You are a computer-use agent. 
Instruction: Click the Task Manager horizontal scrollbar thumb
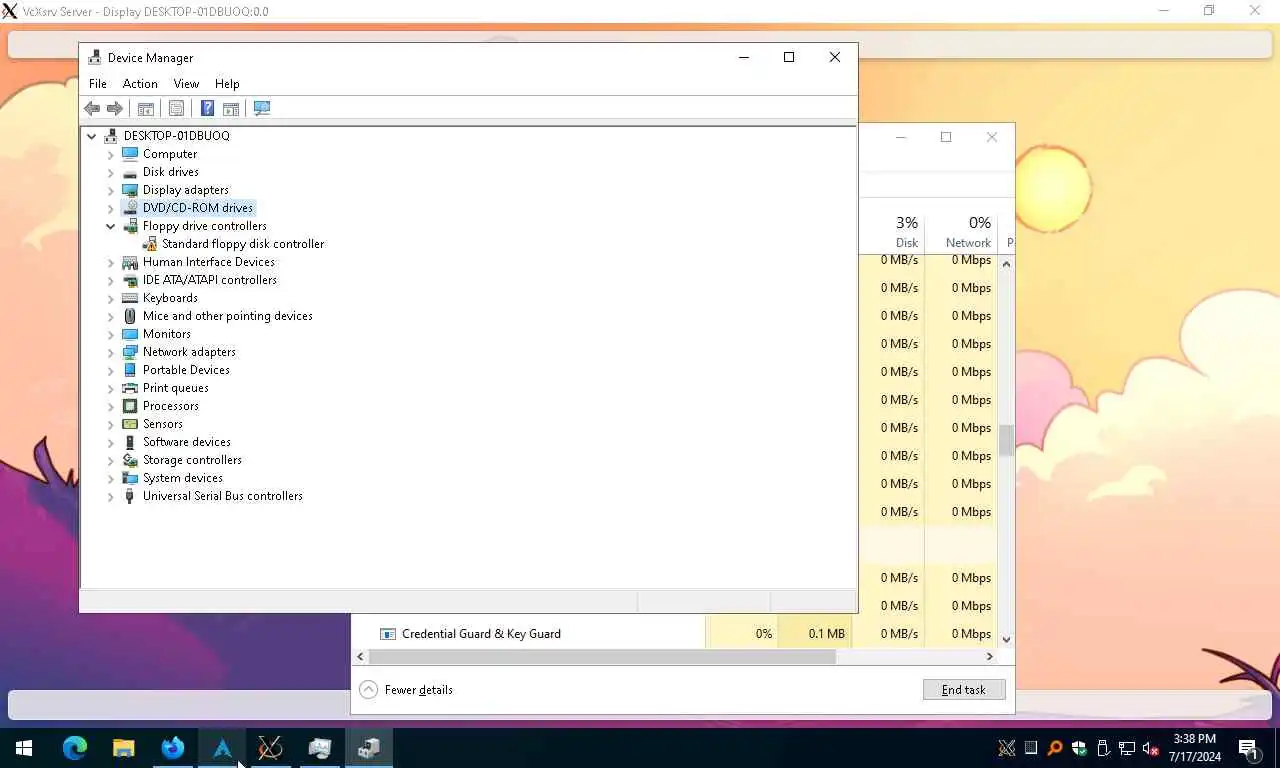pos(603,657)
